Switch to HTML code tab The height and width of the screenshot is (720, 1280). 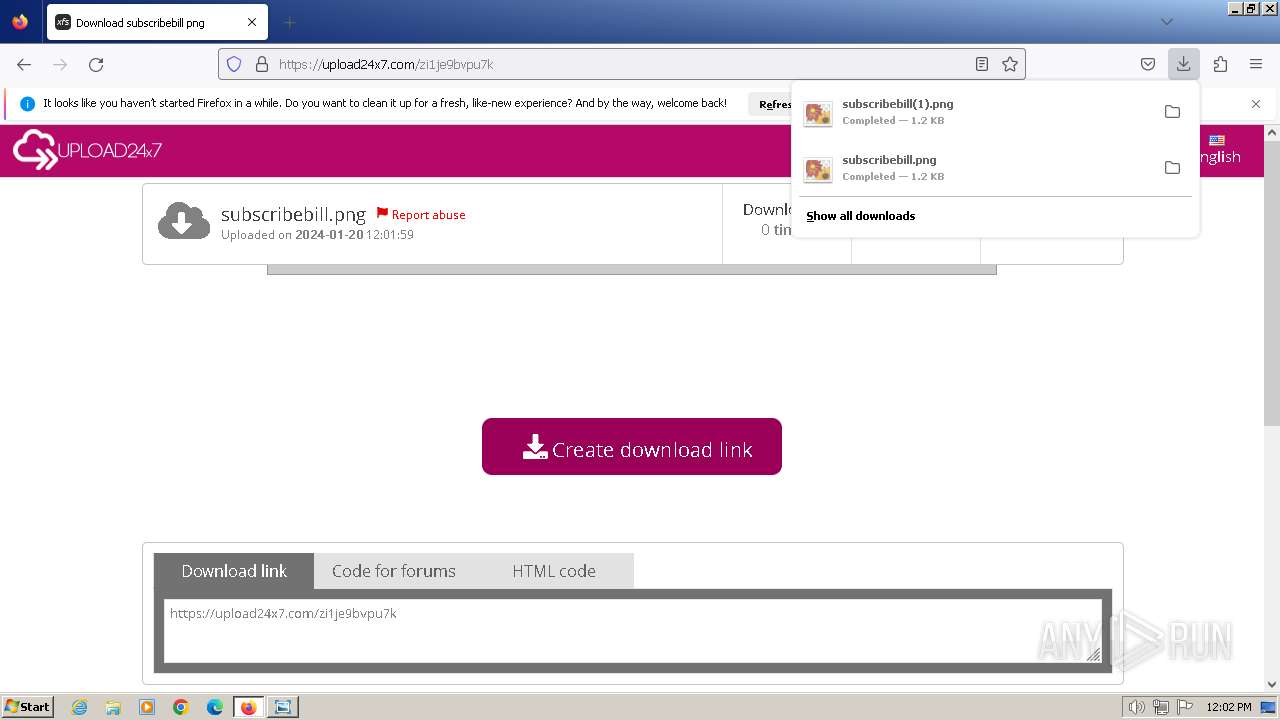coord(554,571)
